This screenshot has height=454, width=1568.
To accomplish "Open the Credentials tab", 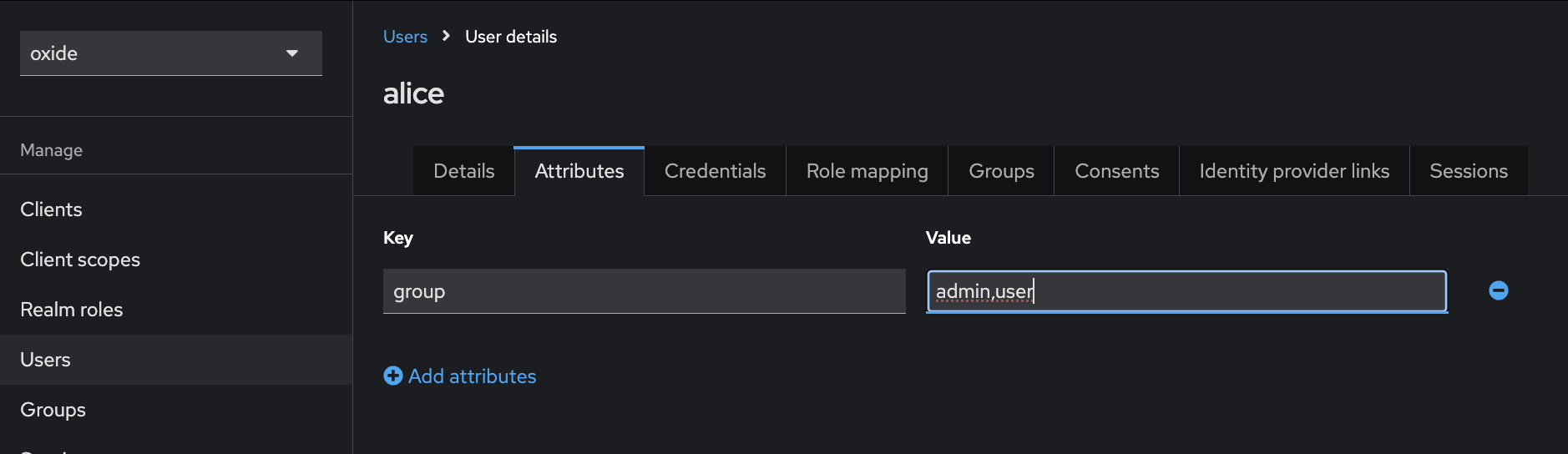I will point(715,171).
